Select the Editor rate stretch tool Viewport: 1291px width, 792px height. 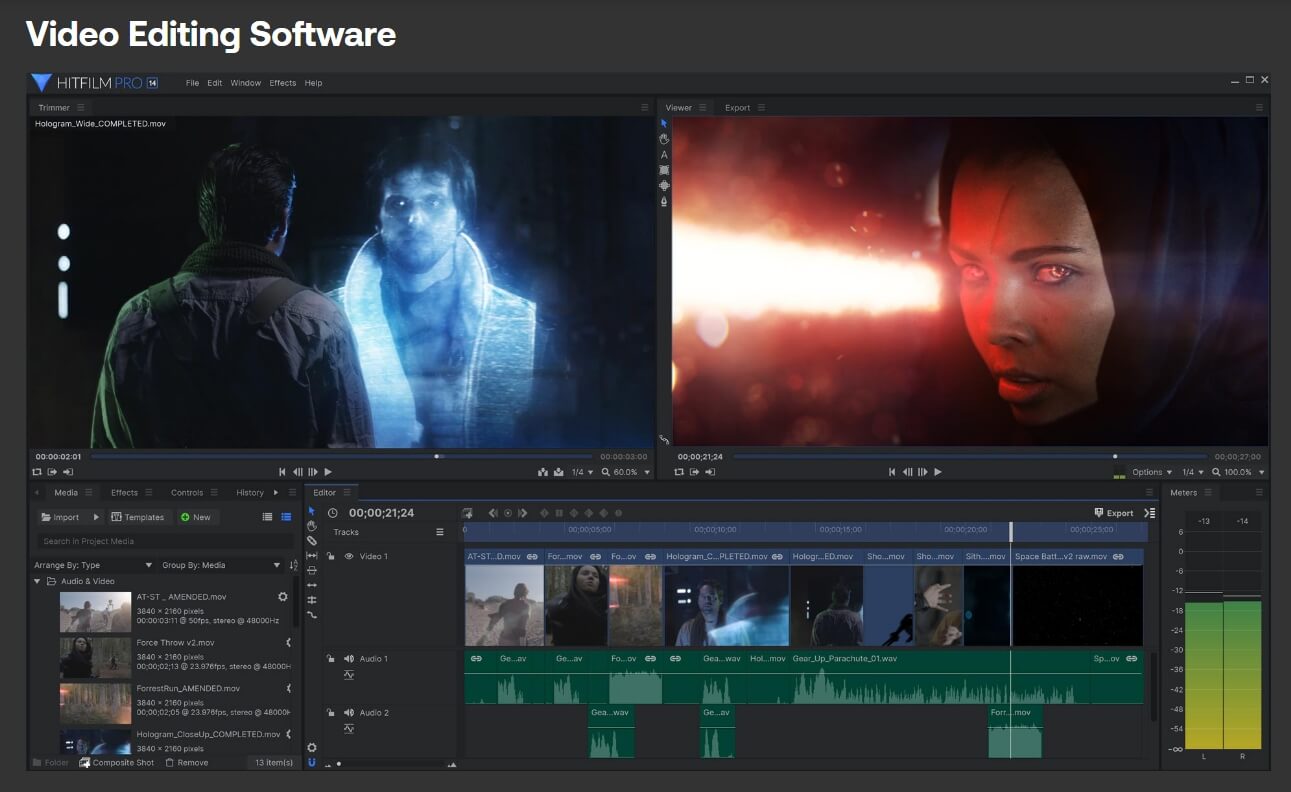pyautogui.click(x=312, y=615)
